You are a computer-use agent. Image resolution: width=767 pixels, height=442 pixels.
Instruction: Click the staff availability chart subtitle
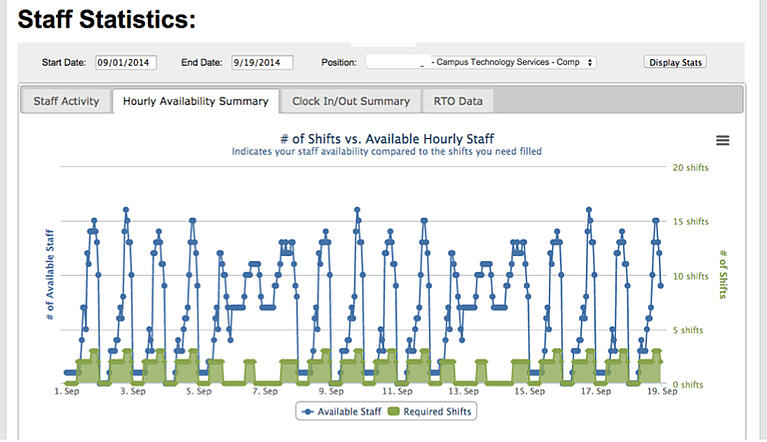click(x=390, y=152)
